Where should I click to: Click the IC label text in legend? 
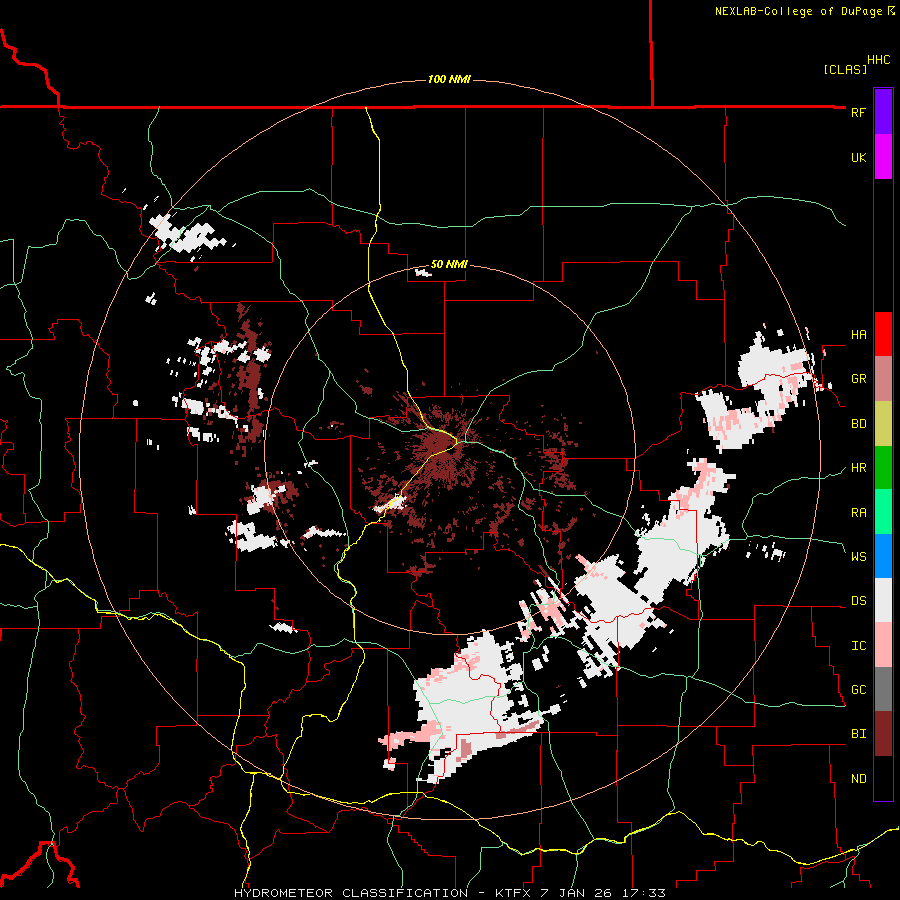(x=858, y=645)
